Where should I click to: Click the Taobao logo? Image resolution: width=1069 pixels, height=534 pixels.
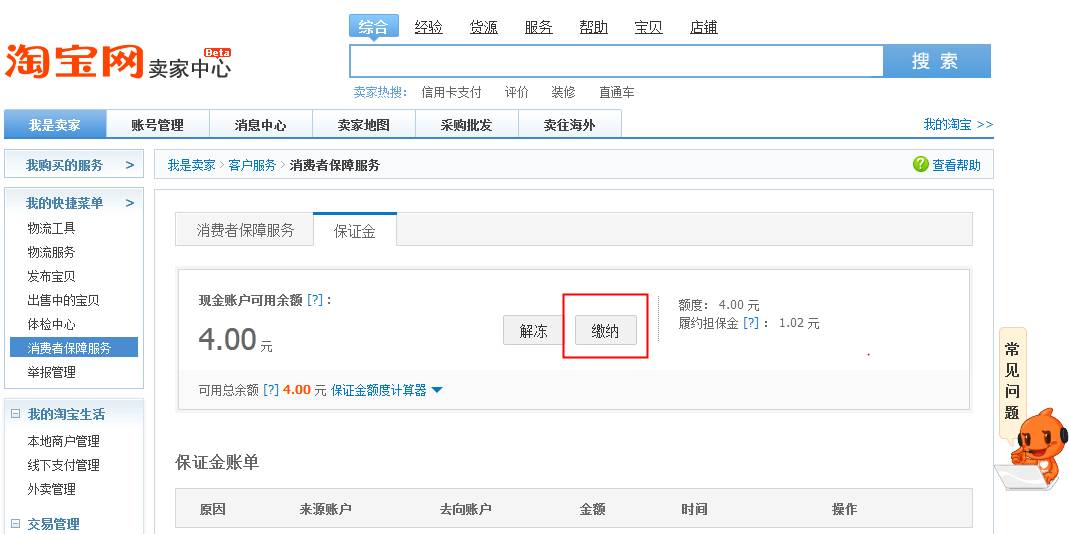74,61
